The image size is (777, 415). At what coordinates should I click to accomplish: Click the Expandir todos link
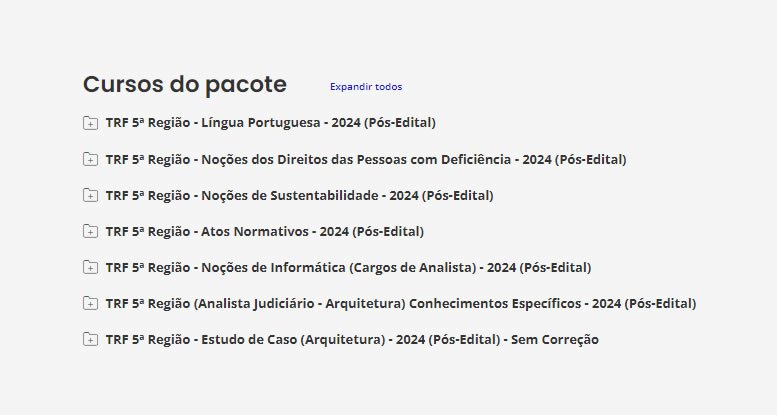pos(366,87)
